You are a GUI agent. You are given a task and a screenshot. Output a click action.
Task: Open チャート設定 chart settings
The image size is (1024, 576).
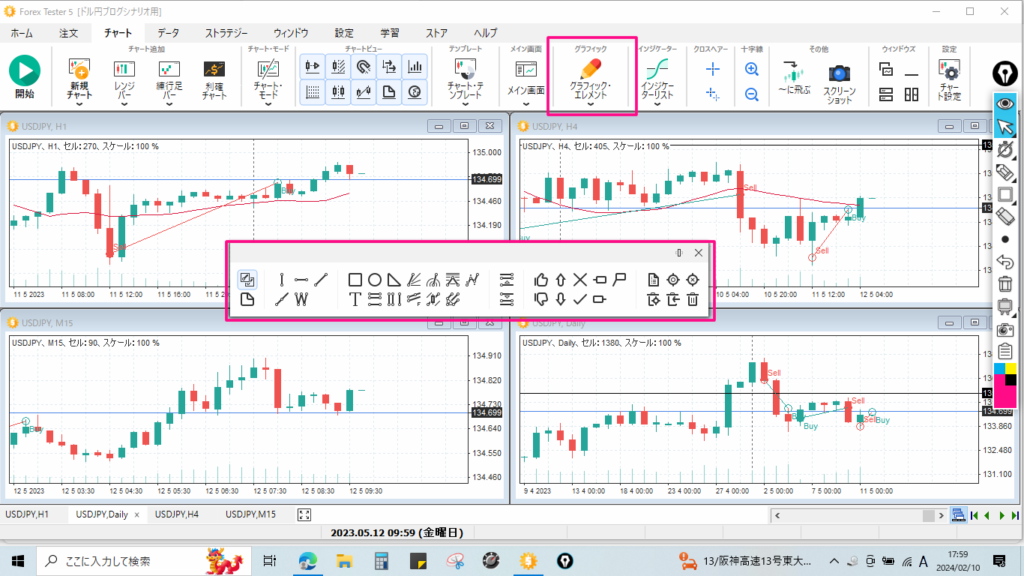tap(949, 80)
